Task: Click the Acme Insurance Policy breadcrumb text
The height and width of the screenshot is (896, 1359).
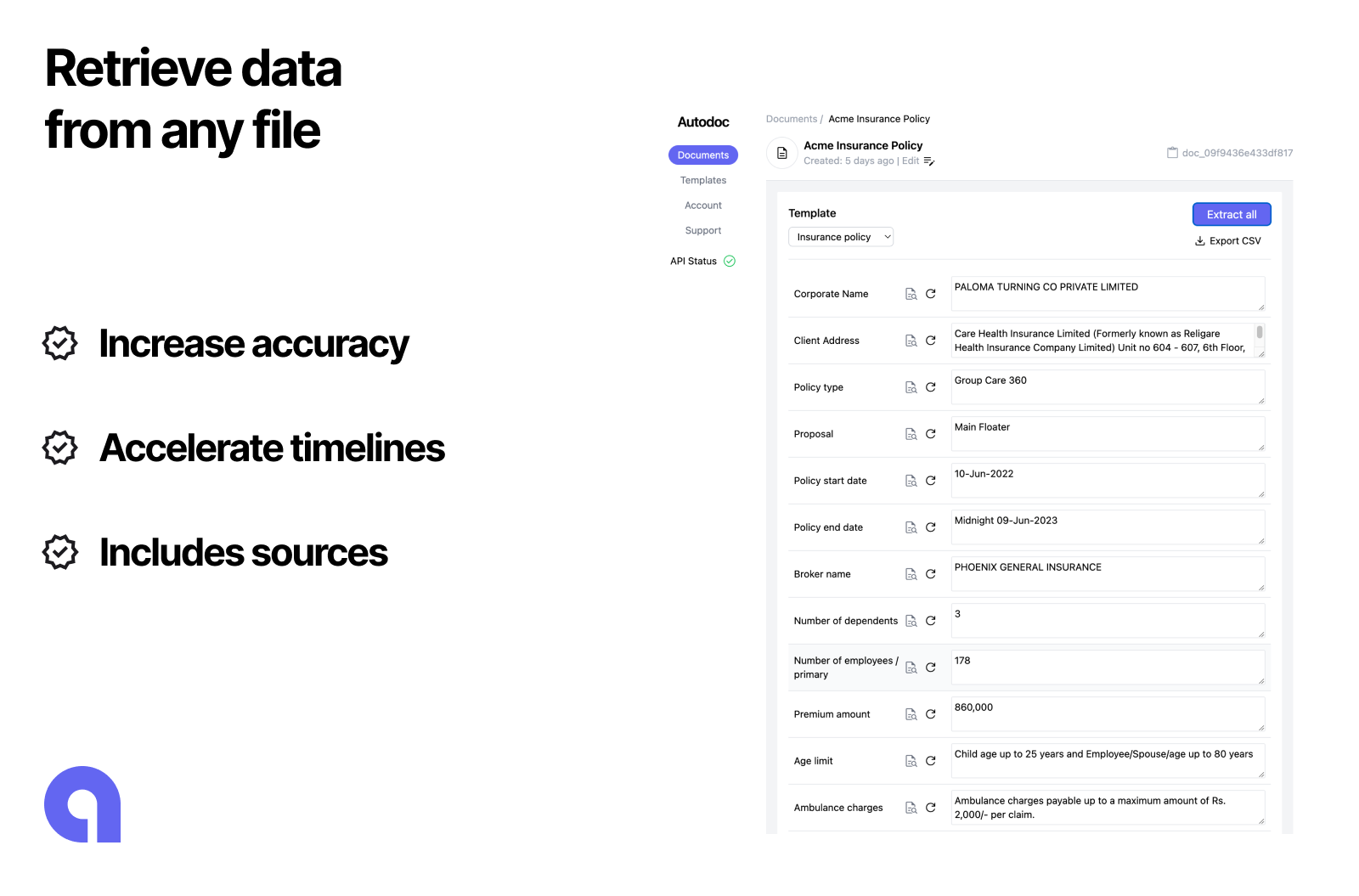Action: (879, 119)
